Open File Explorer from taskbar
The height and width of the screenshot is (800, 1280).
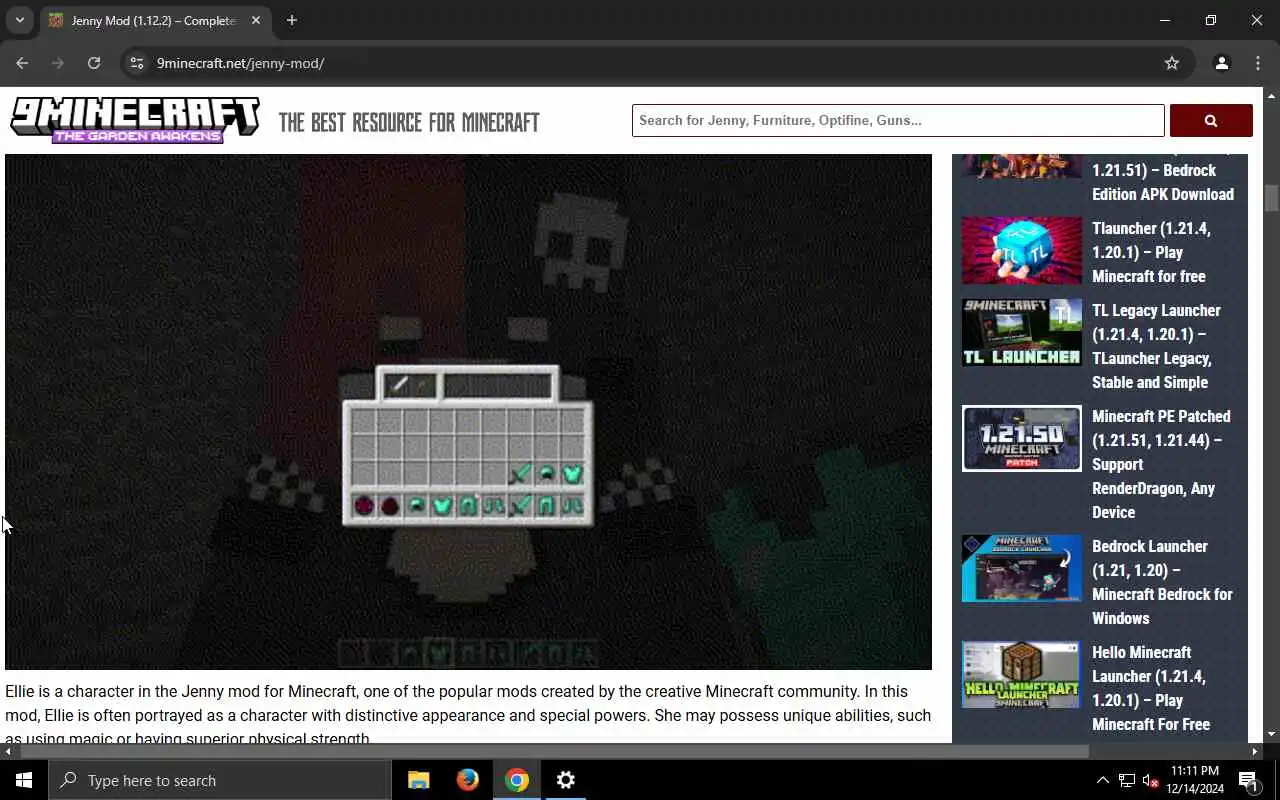418,780
